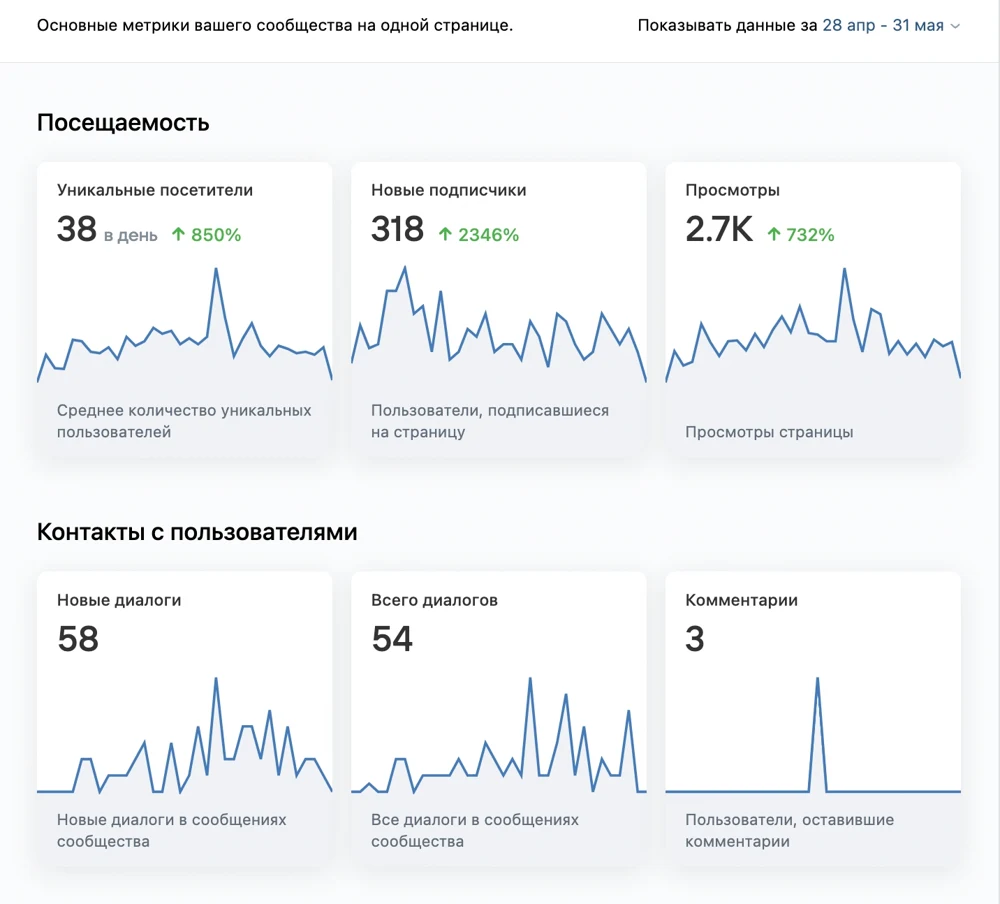Click the Новые диалоги в сообщениях сообщества description
This screenshot has height=904, width=1000.
[x=172, y=831]
